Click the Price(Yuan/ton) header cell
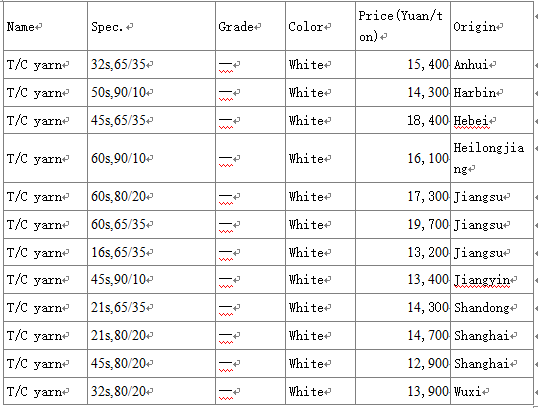Image resolution: width=538 pixels, height=408 pixels. pos(403,26)
